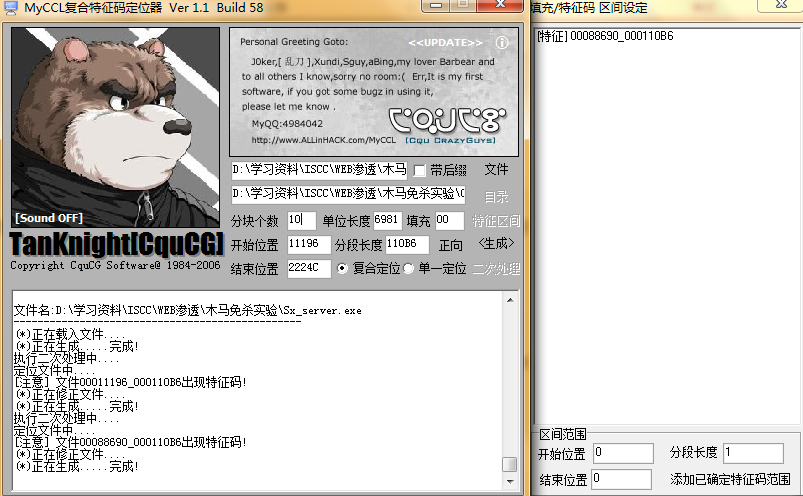
Task: Enable the 带后缀 checkbox
Action: coord(419,170)
